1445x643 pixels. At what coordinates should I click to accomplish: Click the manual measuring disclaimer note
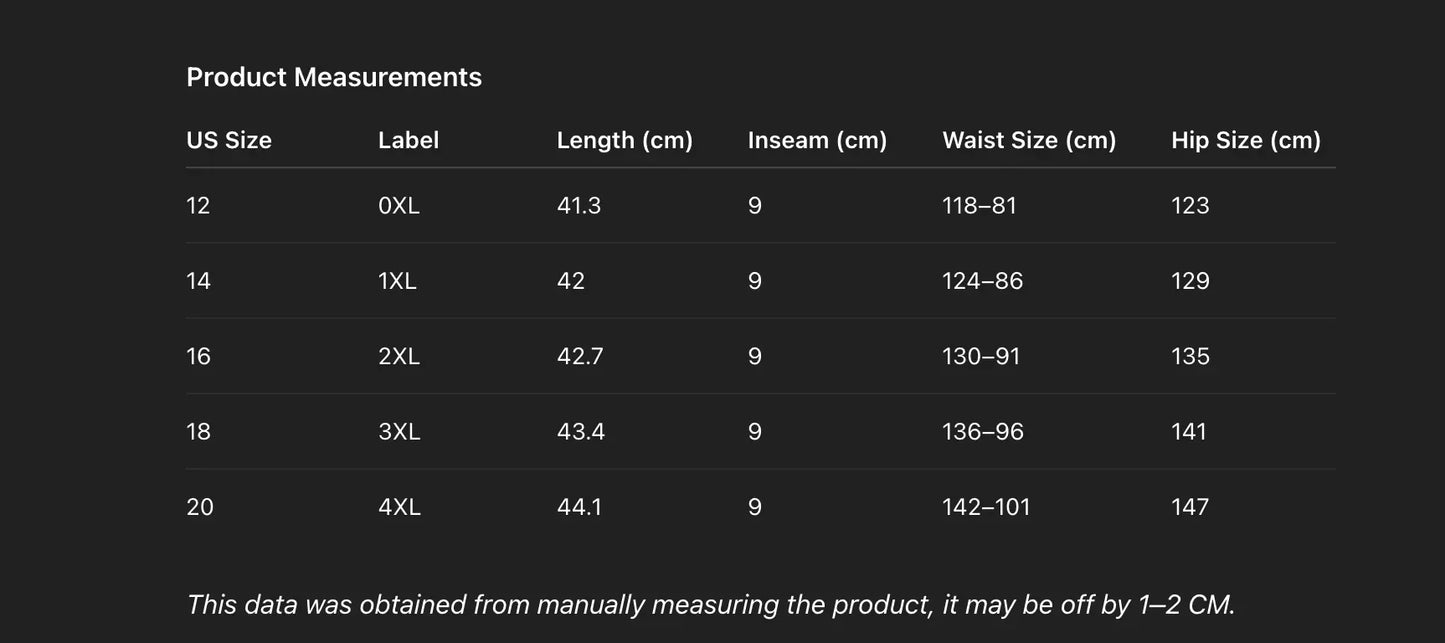(711, 604)
